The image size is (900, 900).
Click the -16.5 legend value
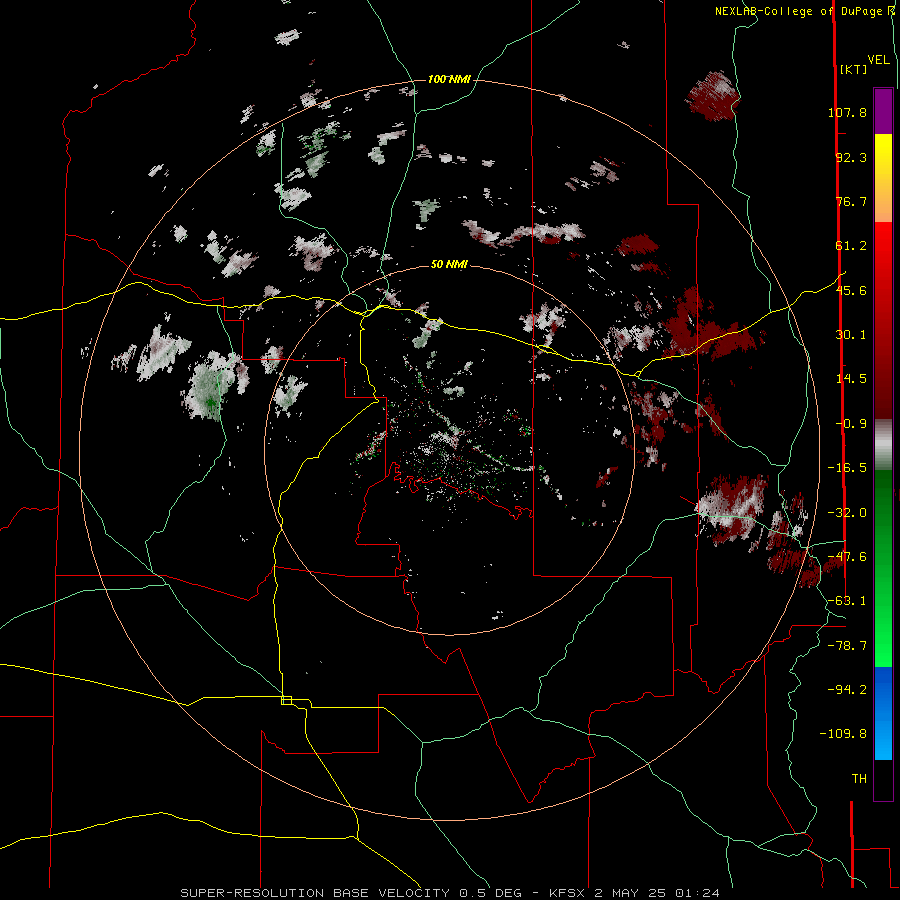tap(847, 468)
